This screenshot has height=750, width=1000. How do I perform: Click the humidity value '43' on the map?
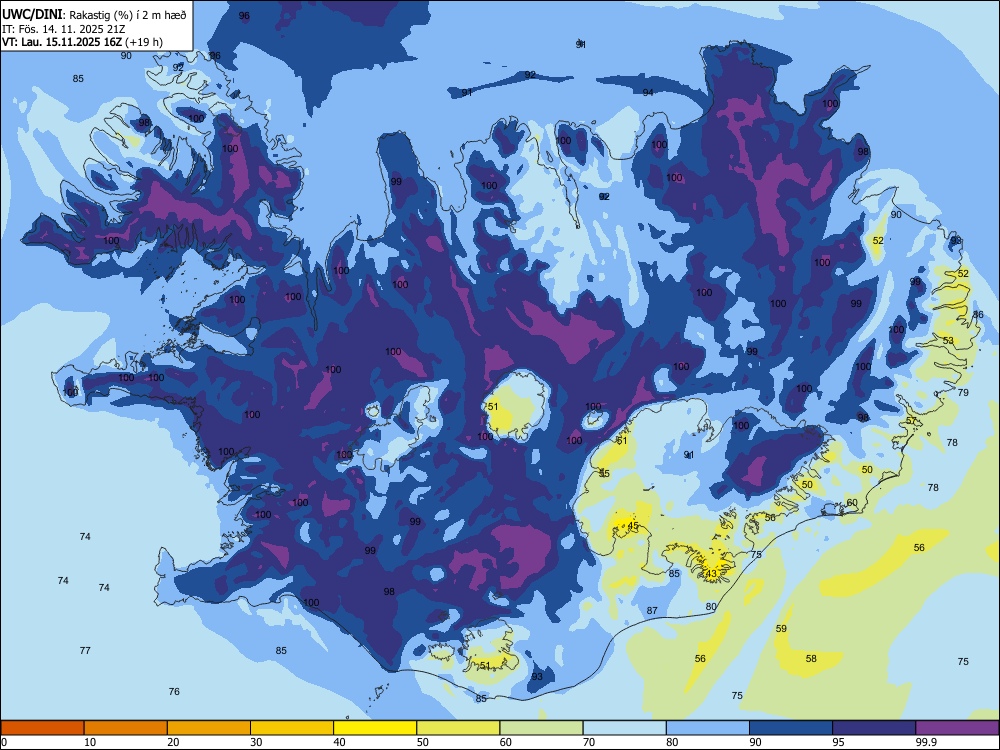[711, 573]
